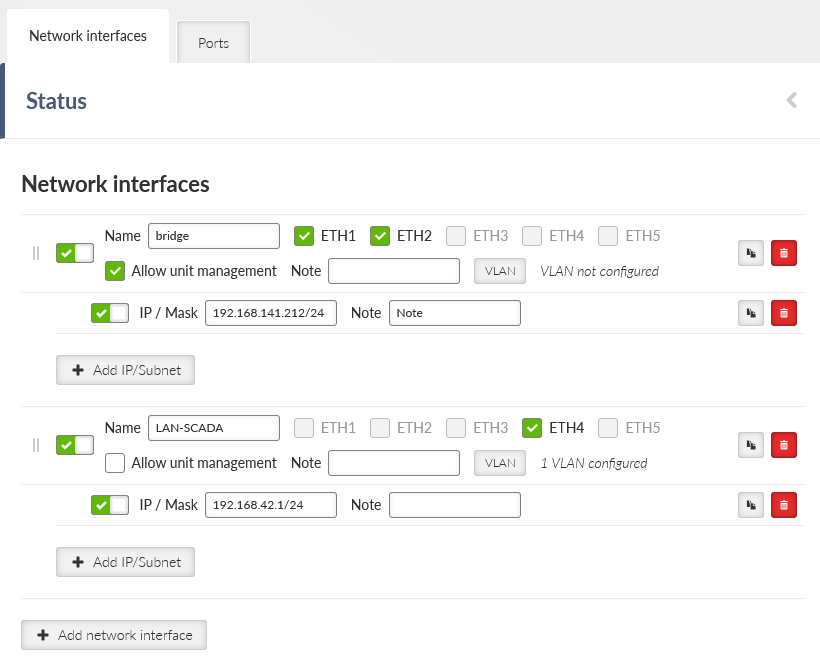Enable Allow unit management for LAN-SCADA
This screenshot has width=820, height=666.
(x=115, y=463)
